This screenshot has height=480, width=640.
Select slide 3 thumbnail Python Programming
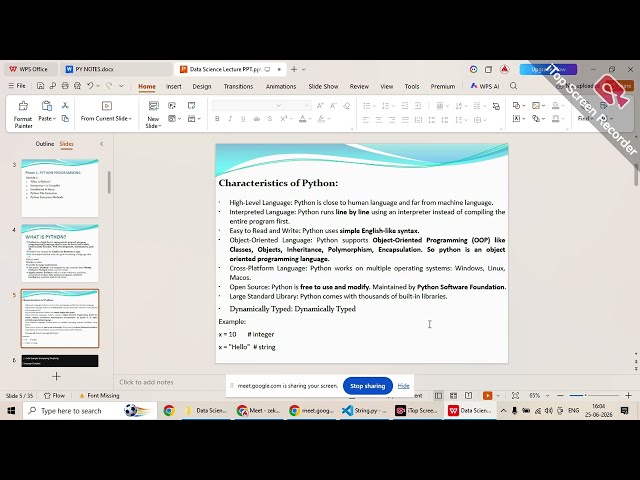tap(60, 188)
